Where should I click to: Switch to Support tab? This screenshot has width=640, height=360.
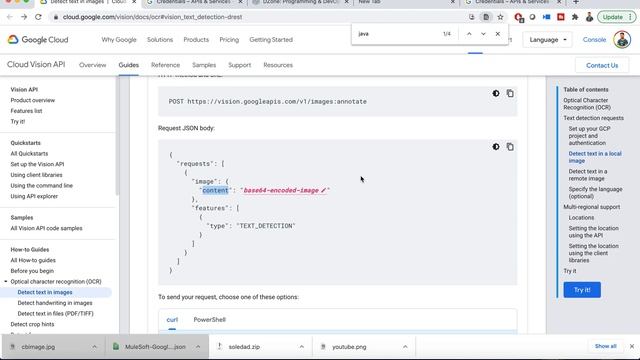click(x=240, y=65)
